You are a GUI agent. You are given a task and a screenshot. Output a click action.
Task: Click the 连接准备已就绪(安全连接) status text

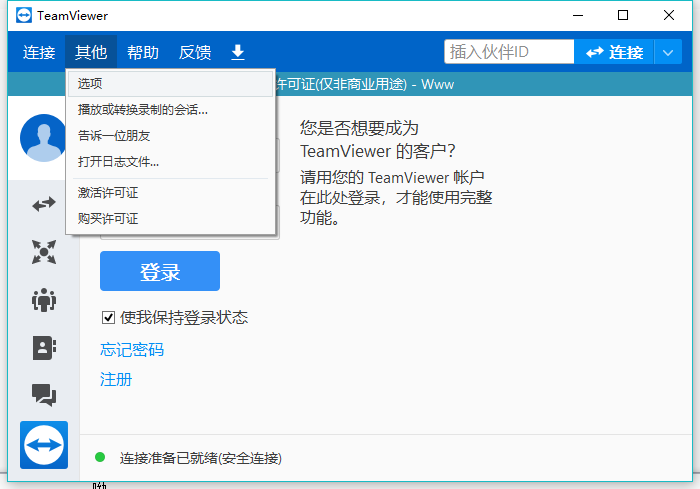(x=200, y=458)
